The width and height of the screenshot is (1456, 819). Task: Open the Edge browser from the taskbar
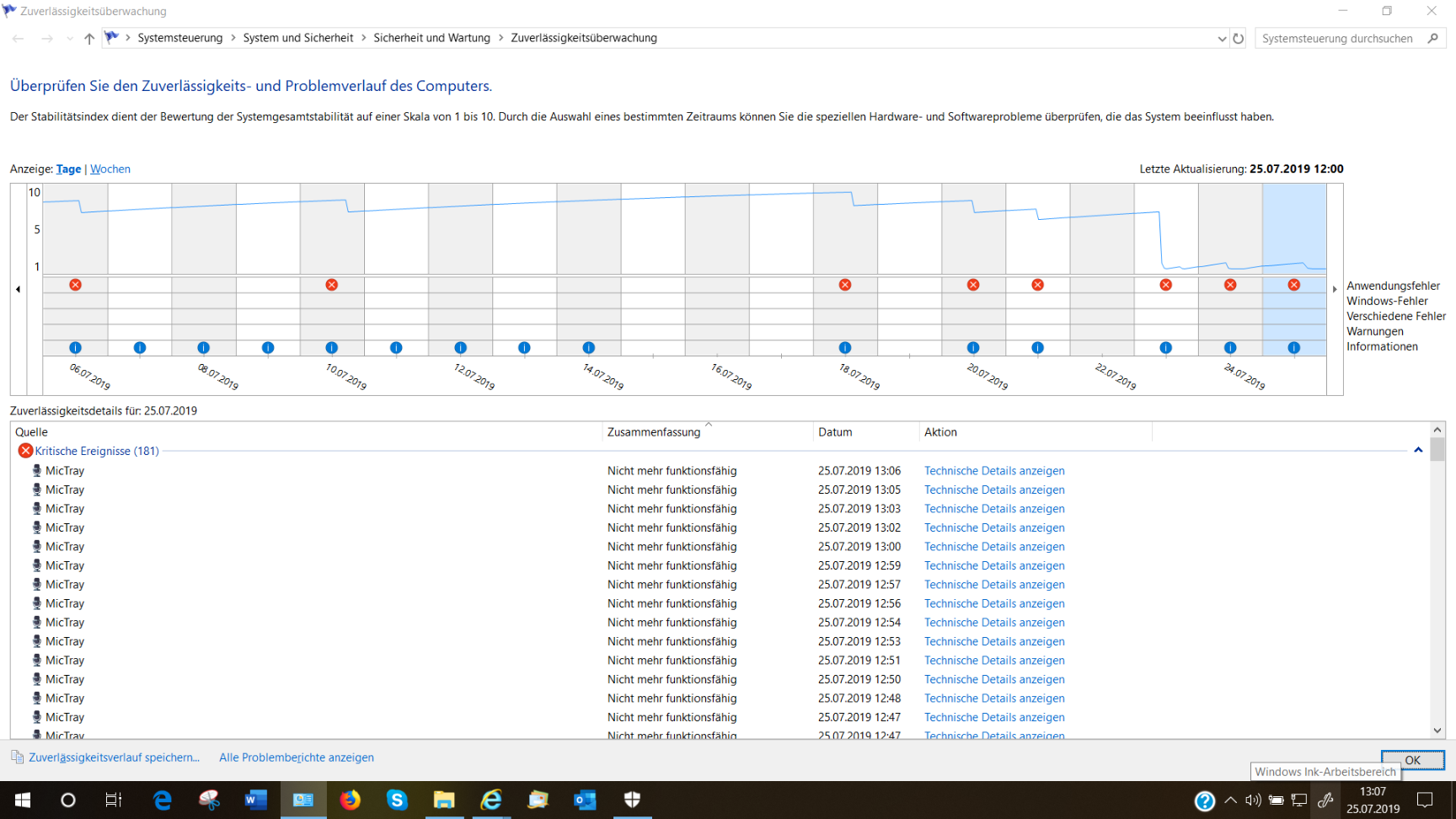tap(162, 800)
